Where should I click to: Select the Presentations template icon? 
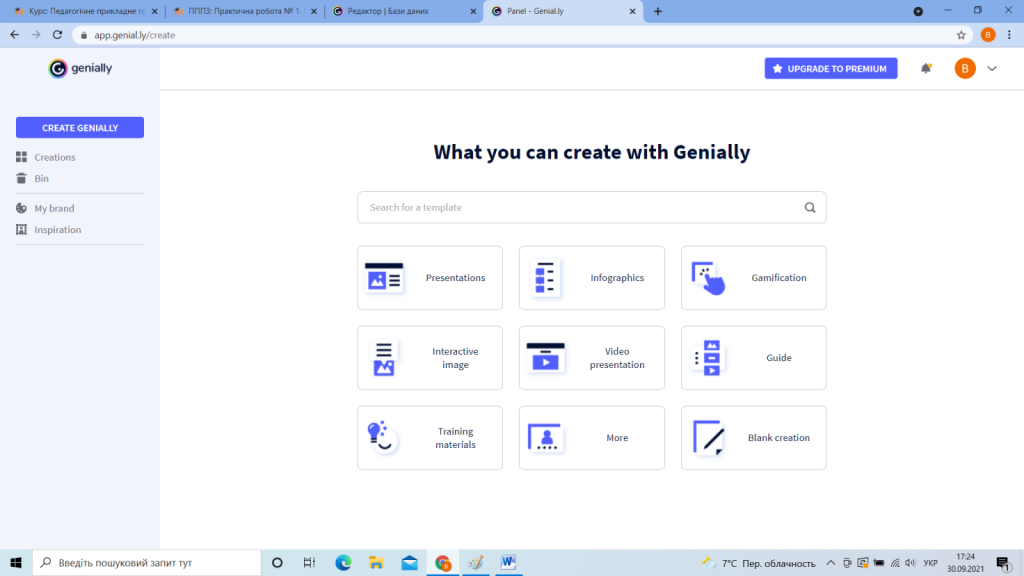coord(384,278)
